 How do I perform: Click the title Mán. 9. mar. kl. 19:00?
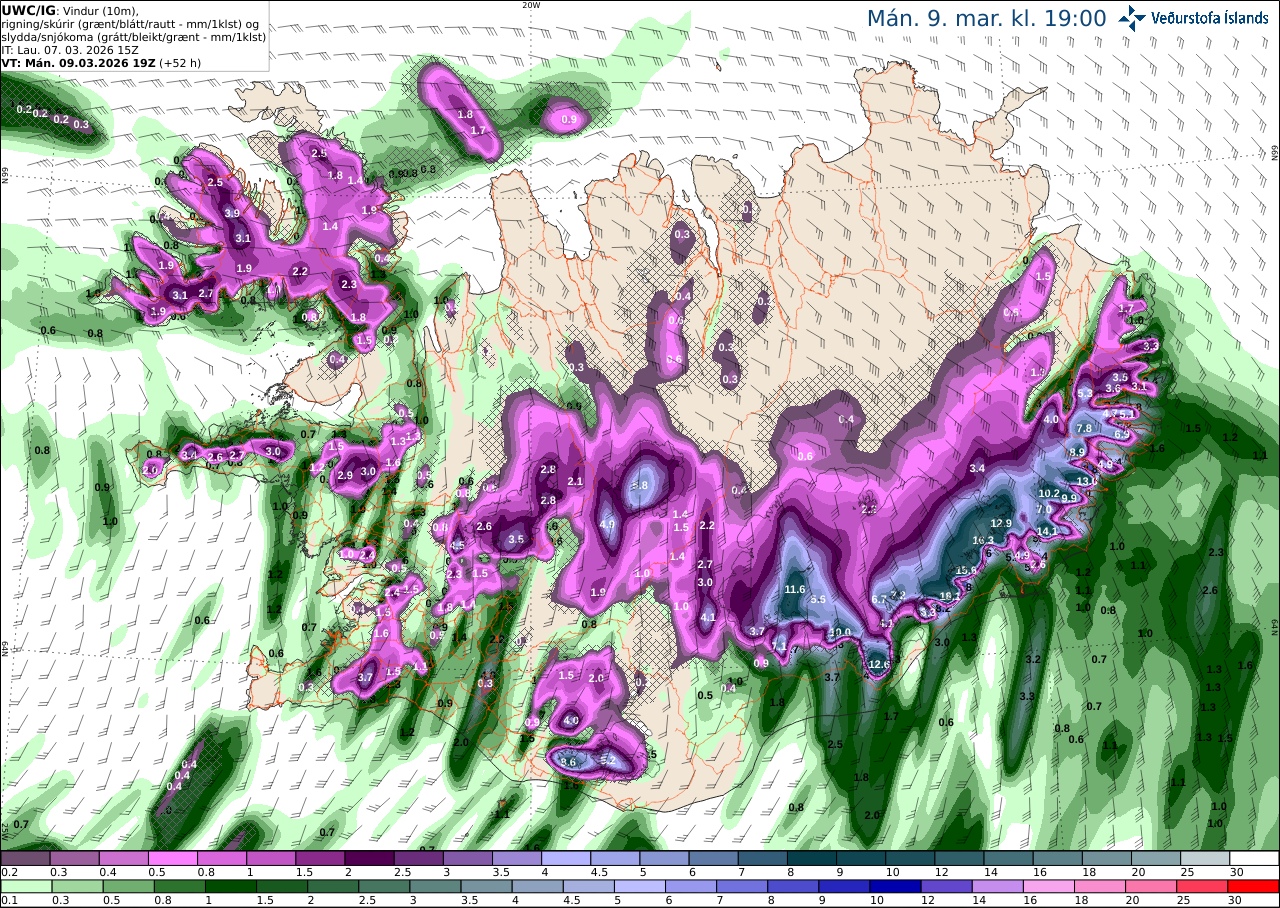(x=986, y=18)
